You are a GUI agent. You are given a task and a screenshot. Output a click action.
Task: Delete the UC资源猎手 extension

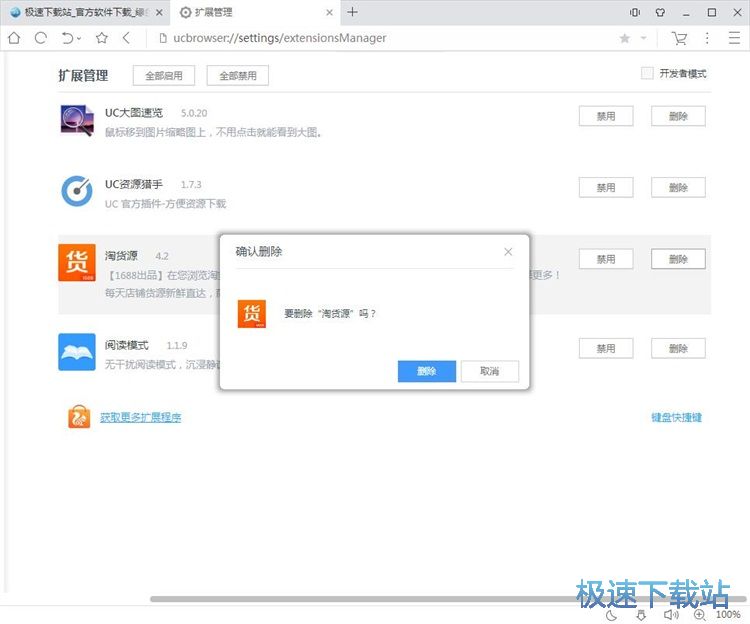pyautogui.click(x=678, y=187)
